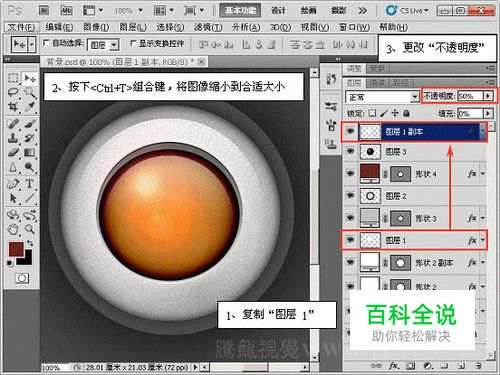
Task: Select the Line tool
Action: pos(30,198)
